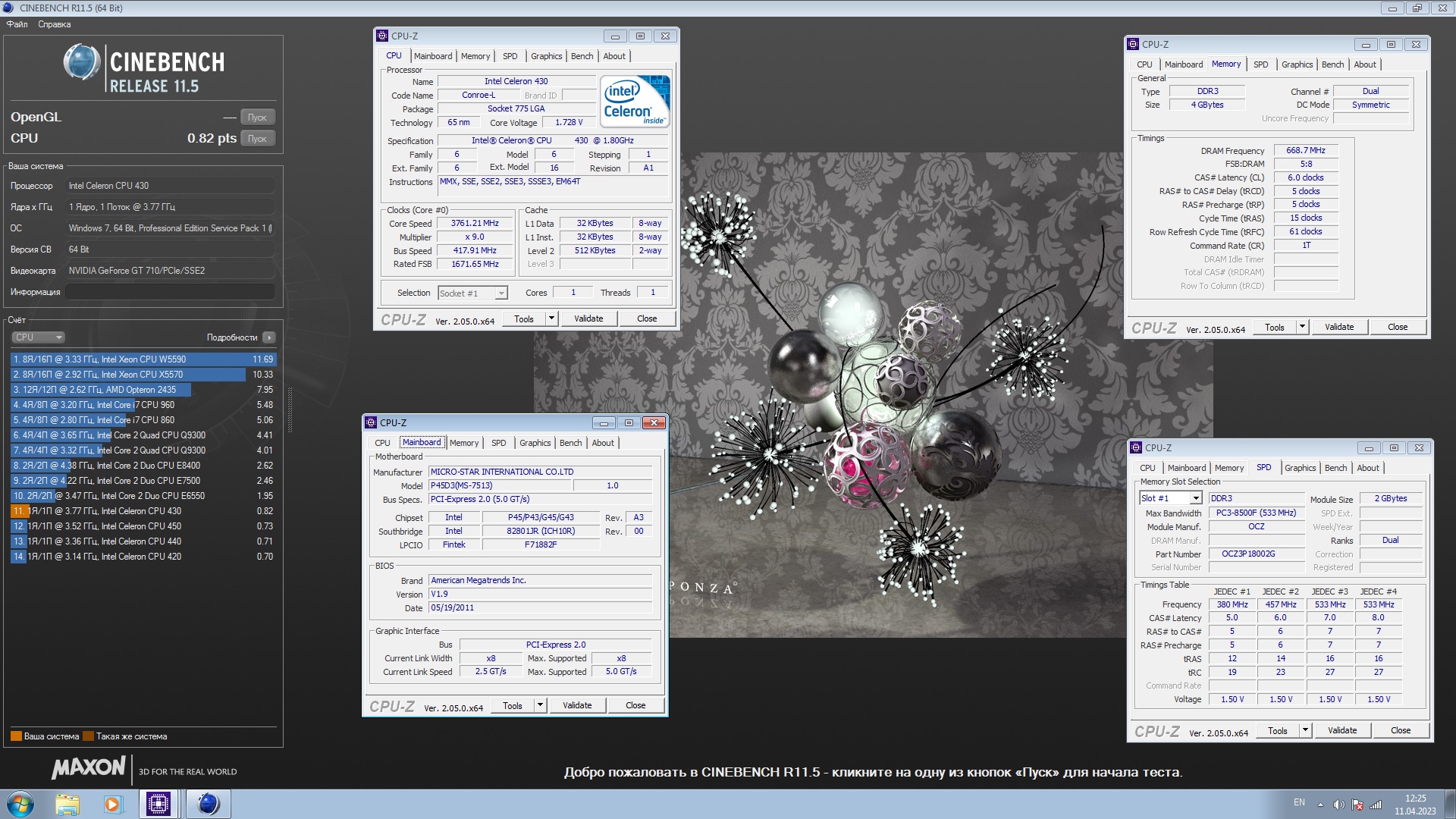This screenshot has height=819, width=1456.
Task: Run the CPU test with Пуск
Action: pos(258,139)
